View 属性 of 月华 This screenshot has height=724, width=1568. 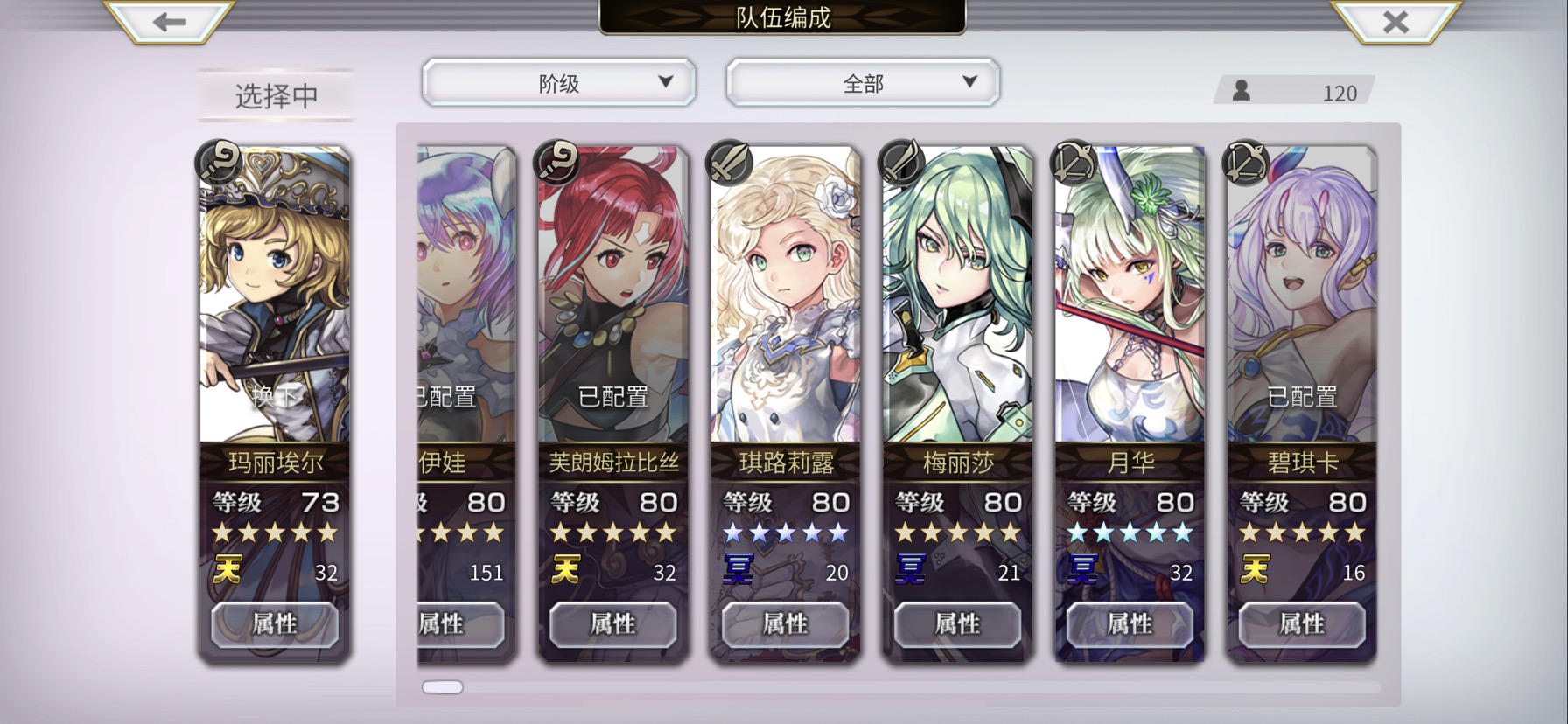point(1130,624)
